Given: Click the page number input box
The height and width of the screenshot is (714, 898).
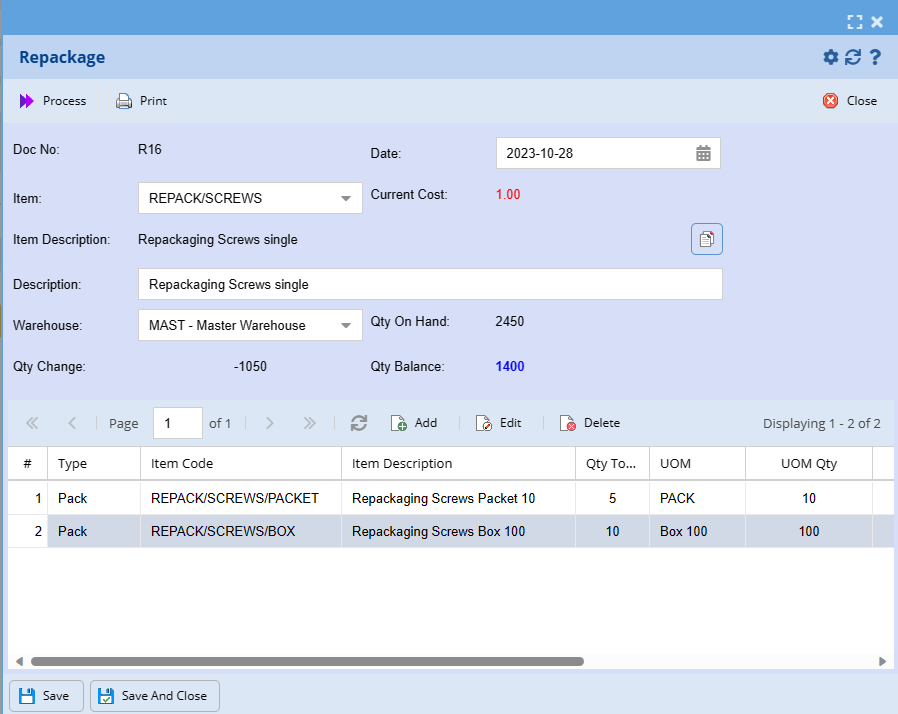Looking at the screenshot, I should tap(177, 423).
